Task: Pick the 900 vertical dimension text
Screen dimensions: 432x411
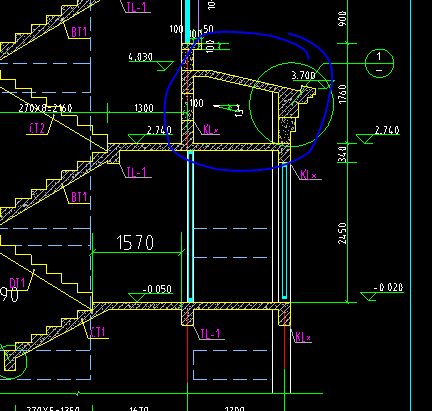Action: pos(342,19)
